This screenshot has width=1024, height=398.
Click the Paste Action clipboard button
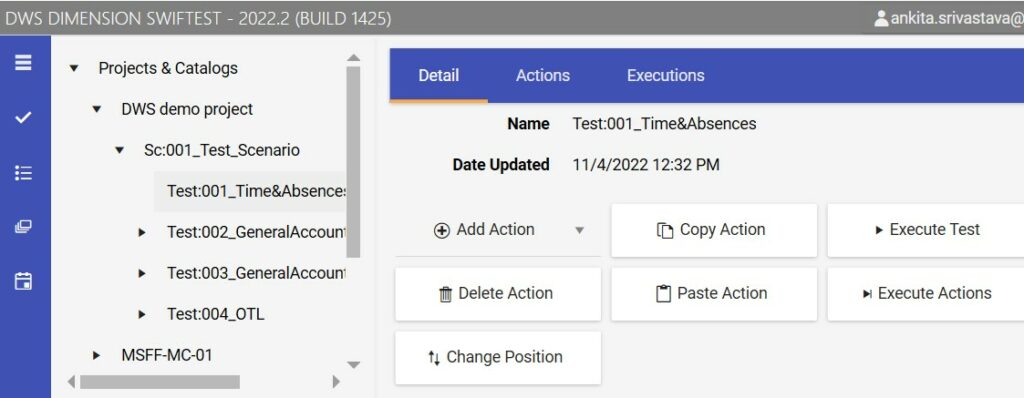pyautogui.click(x=714, y=294)
